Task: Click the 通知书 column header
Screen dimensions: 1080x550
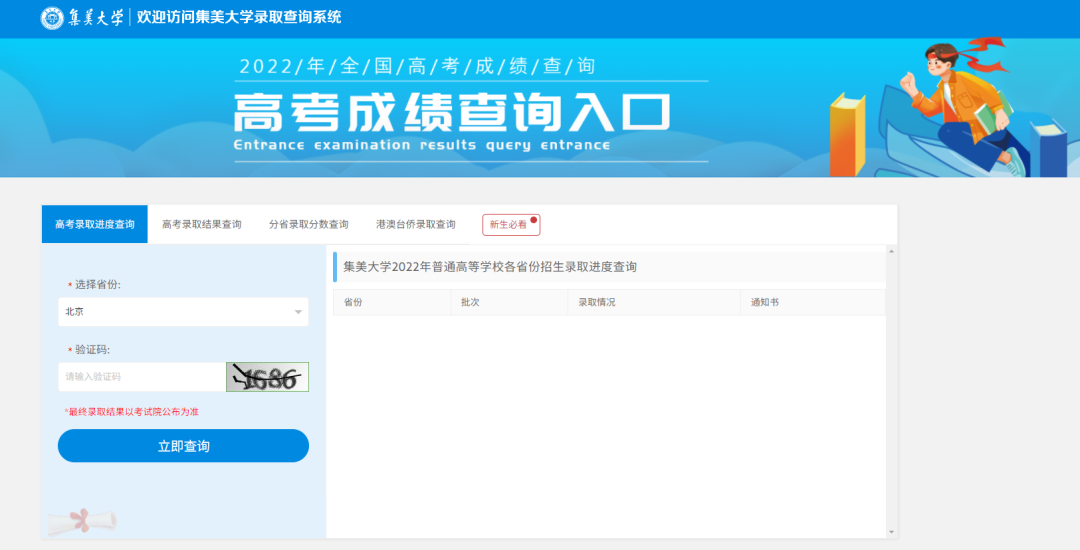Action: pos(813,302)
